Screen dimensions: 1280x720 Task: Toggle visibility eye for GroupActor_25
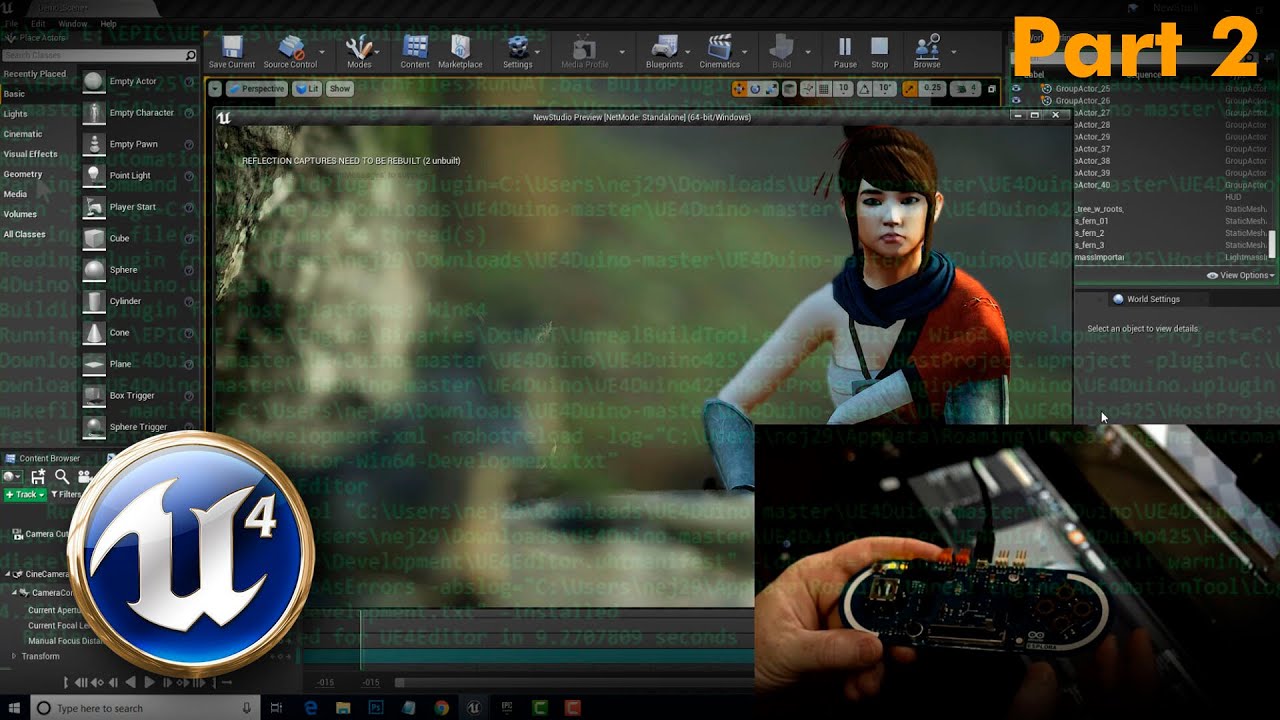(1016, 89)
